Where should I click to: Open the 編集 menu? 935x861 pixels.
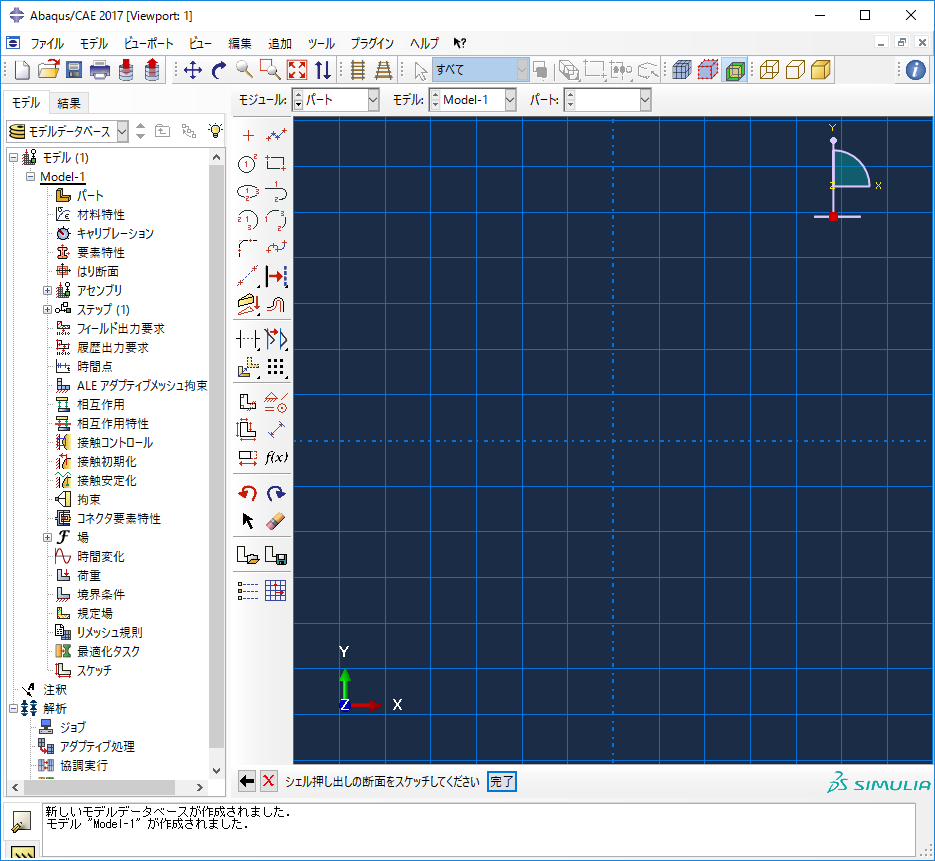tap(240, 44)
